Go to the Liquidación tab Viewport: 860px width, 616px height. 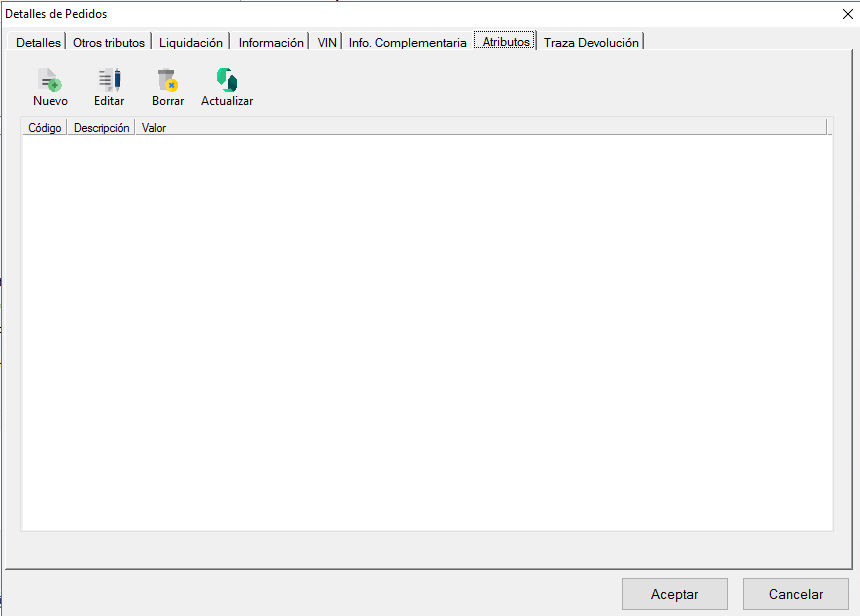click(x=191, y=43)
